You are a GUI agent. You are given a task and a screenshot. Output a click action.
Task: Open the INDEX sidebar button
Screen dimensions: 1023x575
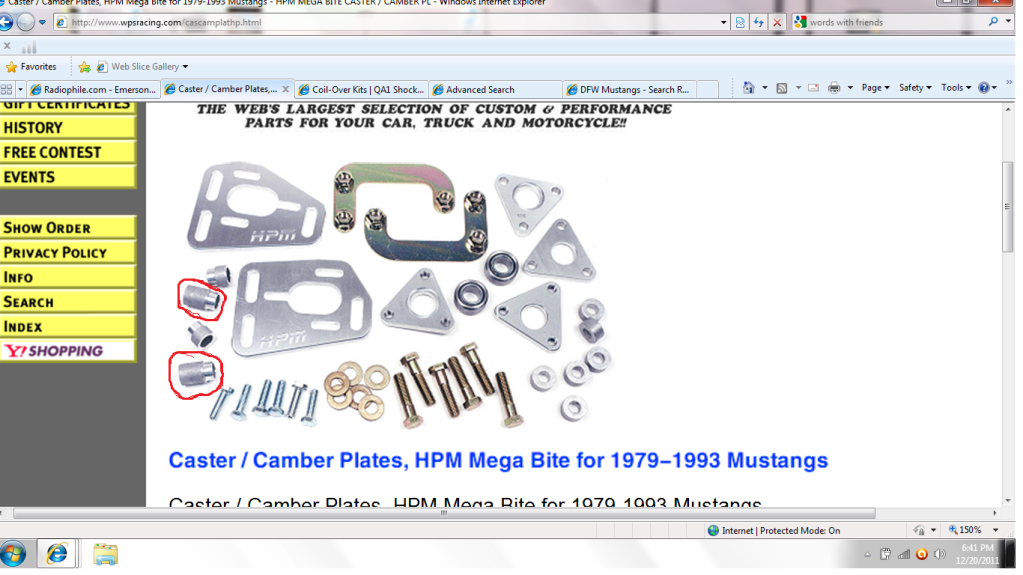click(x=68, y=326)
